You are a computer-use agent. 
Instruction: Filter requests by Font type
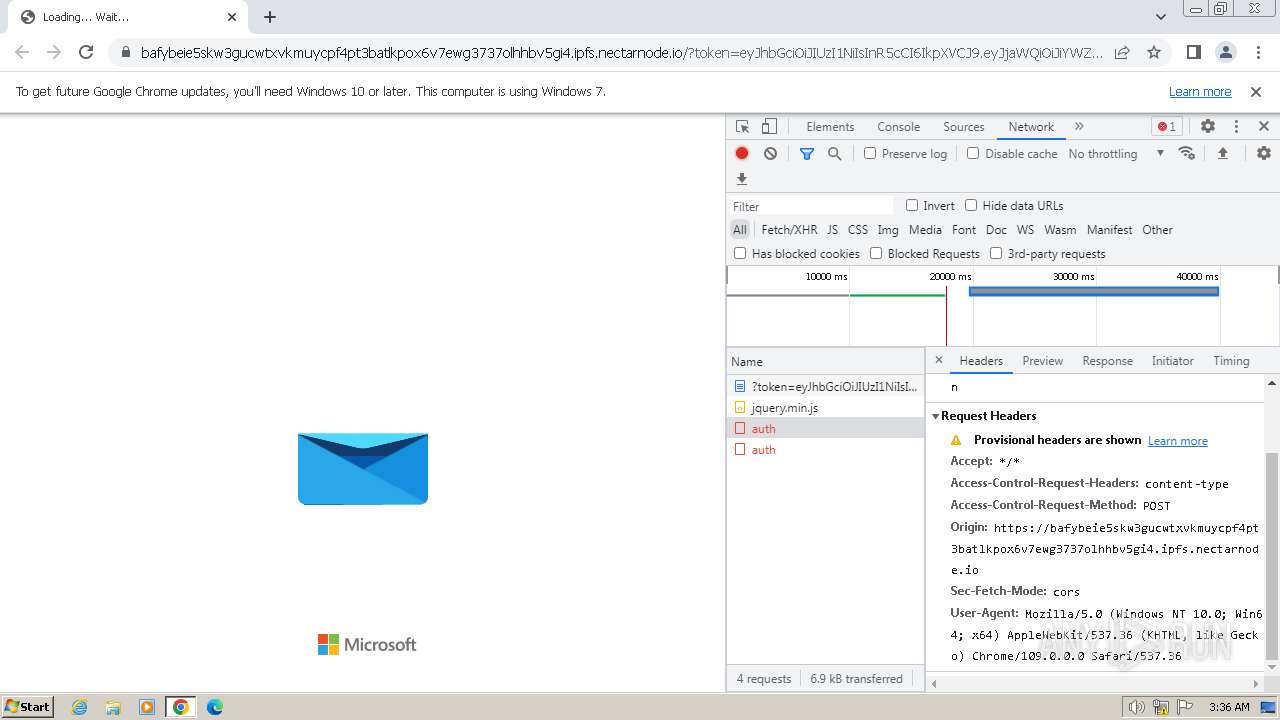(964, 230)
